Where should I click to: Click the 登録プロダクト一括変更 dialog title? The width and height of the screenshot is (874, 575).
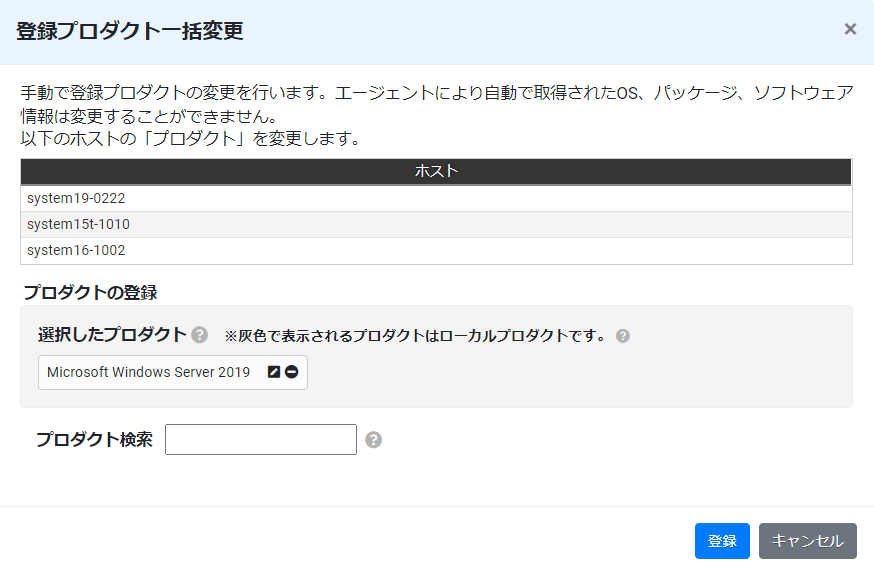point(130,31)
